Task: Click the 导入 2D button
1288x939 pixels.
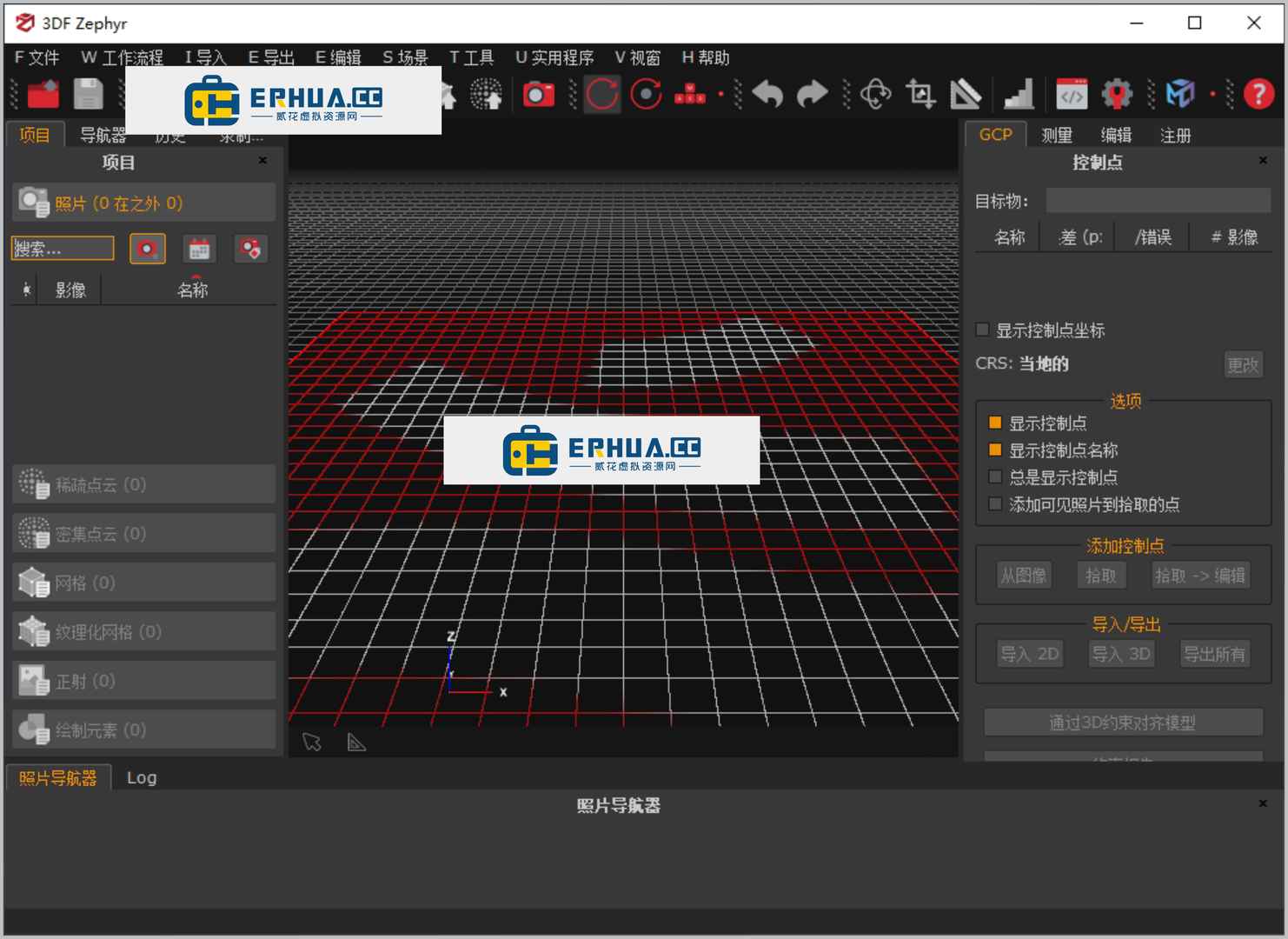Action: pyautogui.click(x=1030, y=654)
